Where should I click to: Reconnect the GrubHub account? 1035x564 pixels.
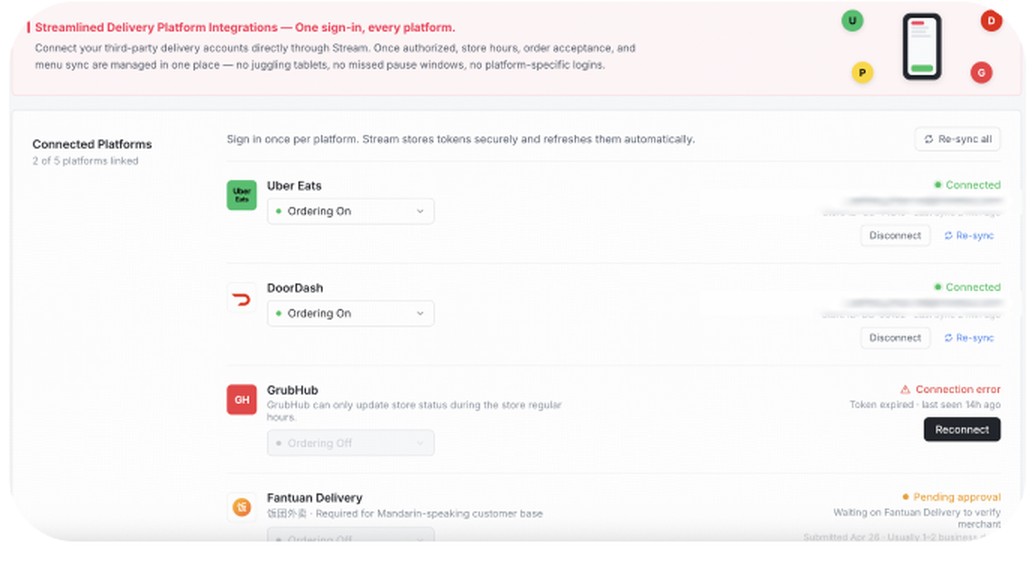[x=962, y=430]
